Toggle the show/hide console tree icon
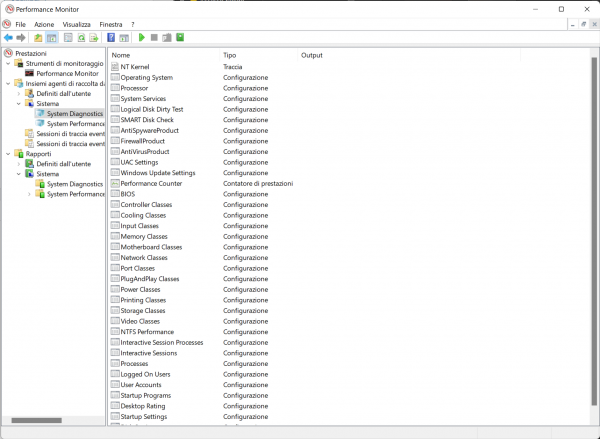 coord(51,38)
